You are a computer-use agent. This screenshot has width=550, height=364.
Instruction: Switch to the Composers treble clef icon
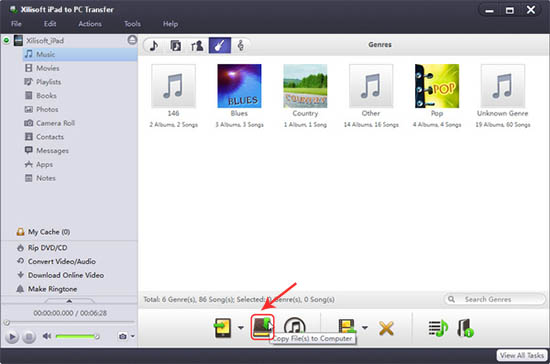tap(241, 45)
